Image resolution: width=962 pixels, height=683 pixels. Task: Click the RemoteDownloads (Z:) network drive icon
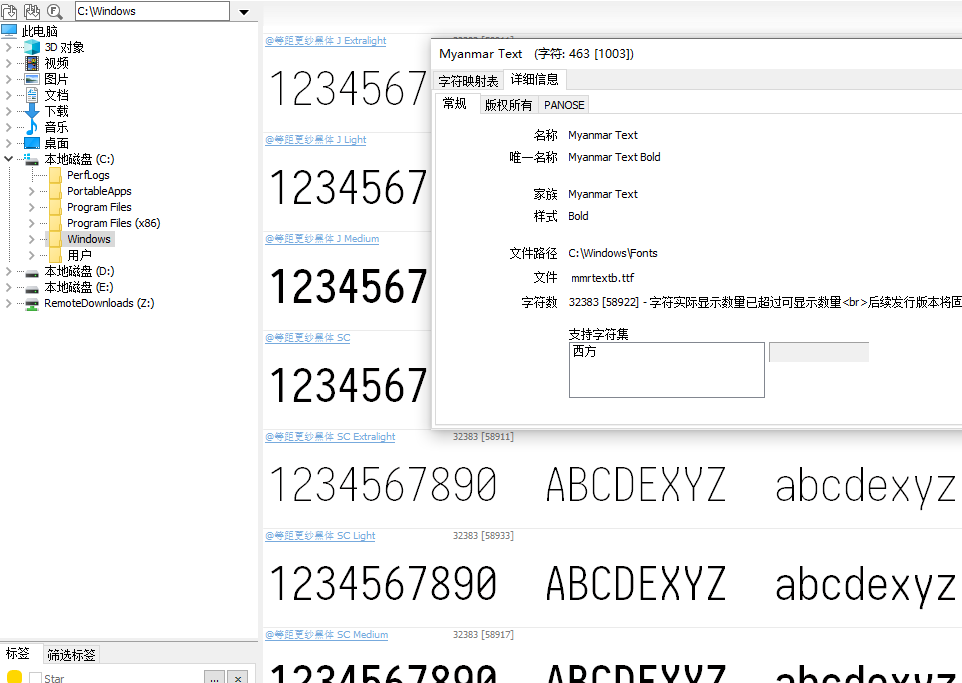(32, 303)
